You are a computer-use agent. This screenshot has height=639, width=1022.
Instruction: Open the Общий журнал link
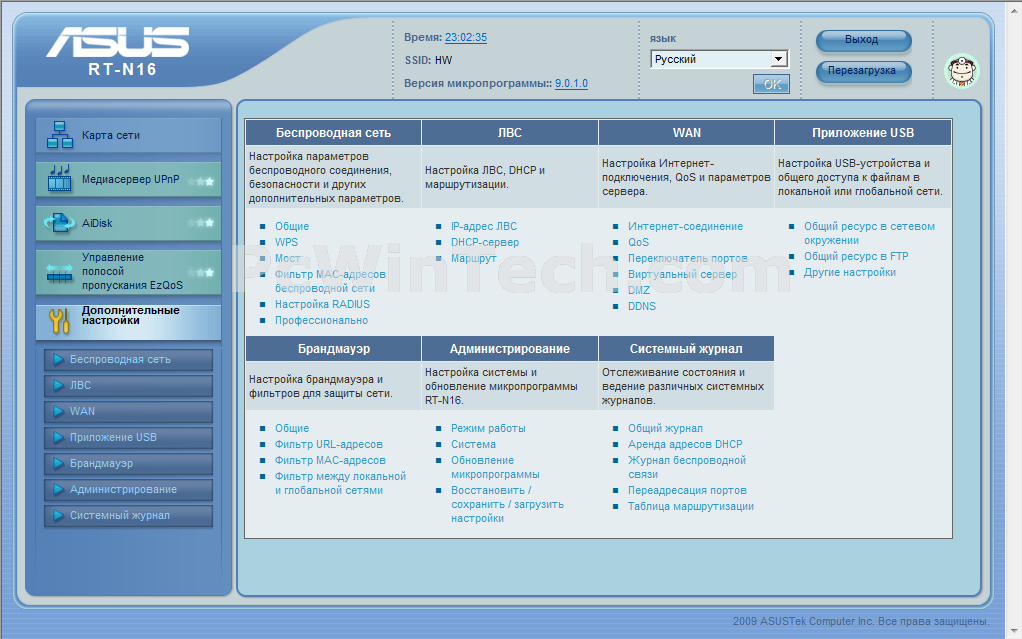[665, 428]
